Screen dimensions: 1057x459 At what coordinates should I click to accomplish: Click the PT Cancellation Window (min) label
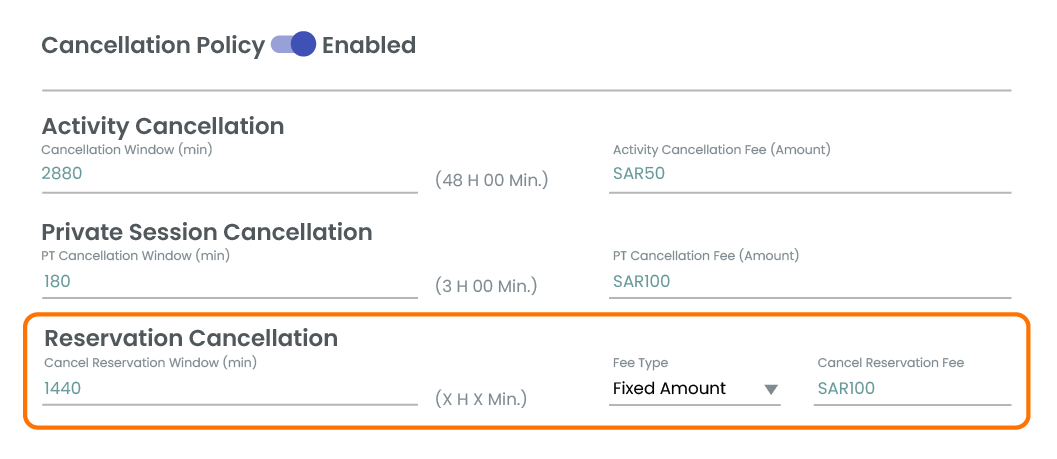click(136, 256)
